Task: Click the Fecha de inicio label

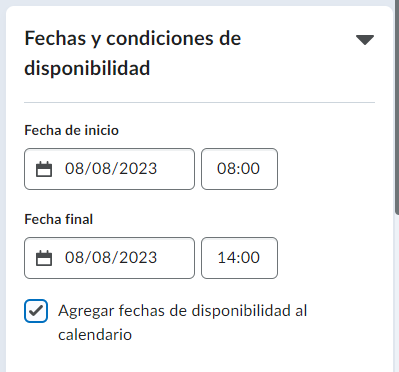Action: click(x=72, y=130)
